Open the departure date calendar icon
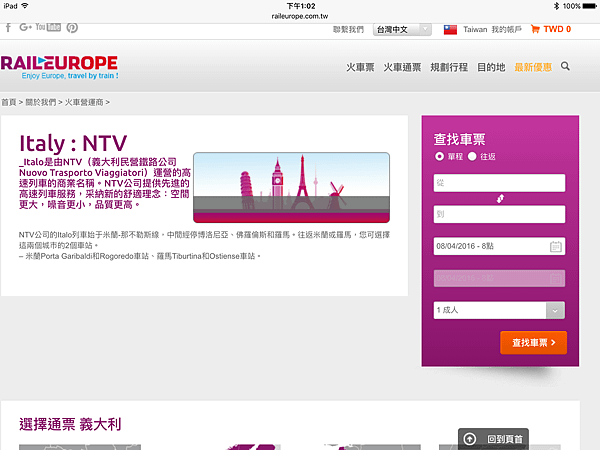This screenshot has height=450, width=600. point(556,246)
